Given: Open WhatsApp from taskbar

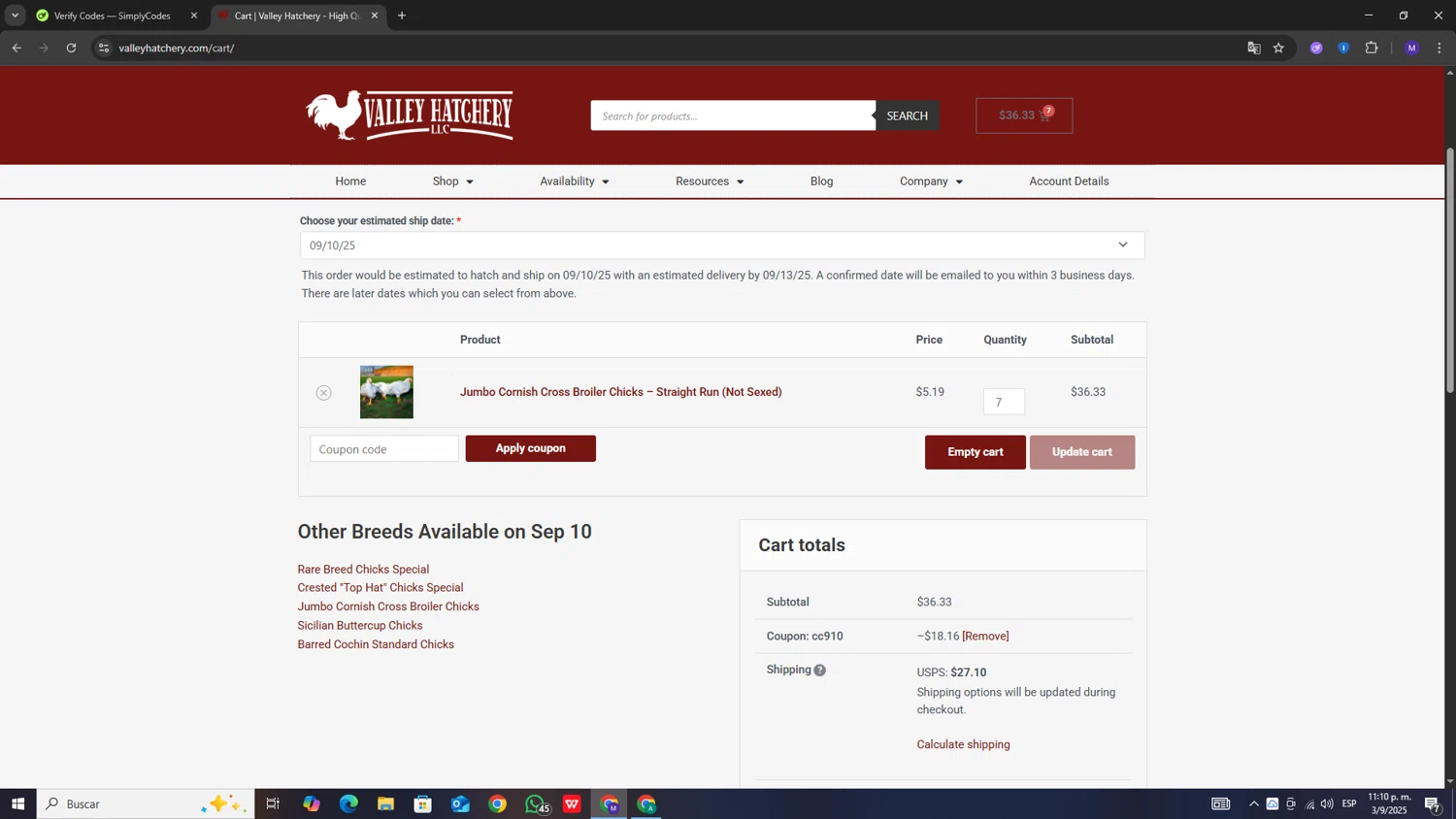Looking at the screenshot, I should pos(535,803).
